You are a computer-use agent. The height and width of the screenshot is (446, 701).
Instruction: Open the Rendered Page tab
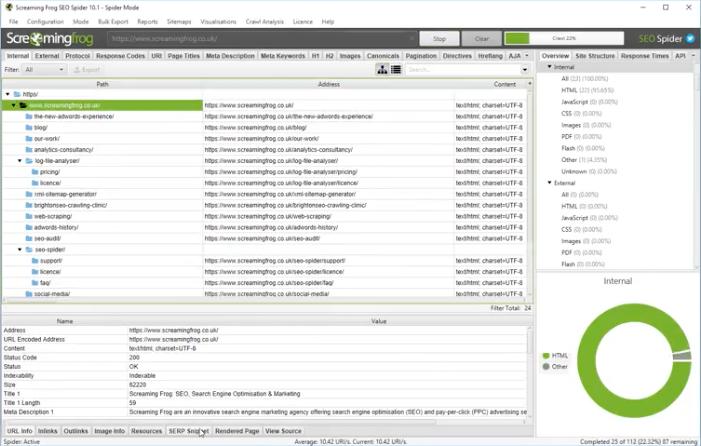[x=237, y=431]
